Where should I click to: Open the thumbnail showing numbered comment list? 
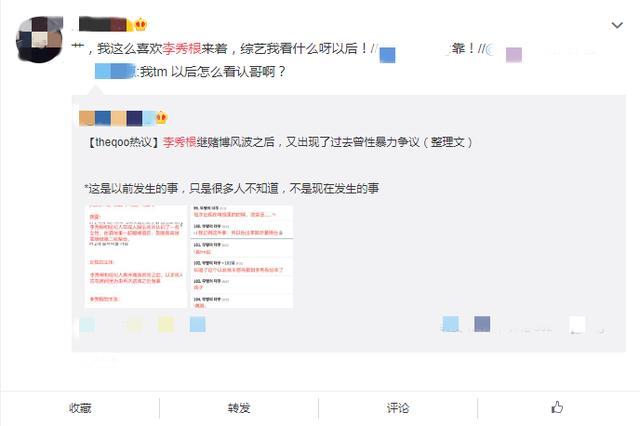coord(242,256)
